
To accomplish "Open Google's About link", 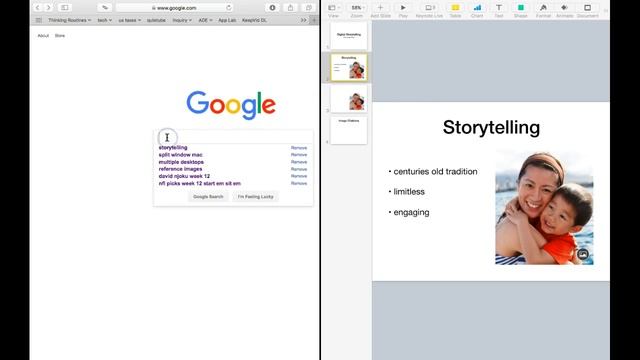I will [43, 36].
